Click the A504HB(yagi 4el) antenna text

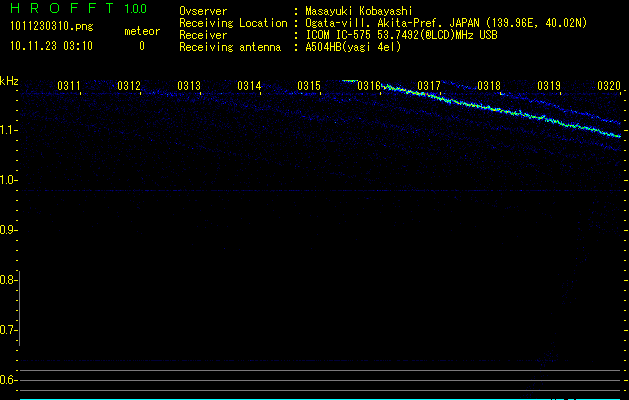[353, 47]
